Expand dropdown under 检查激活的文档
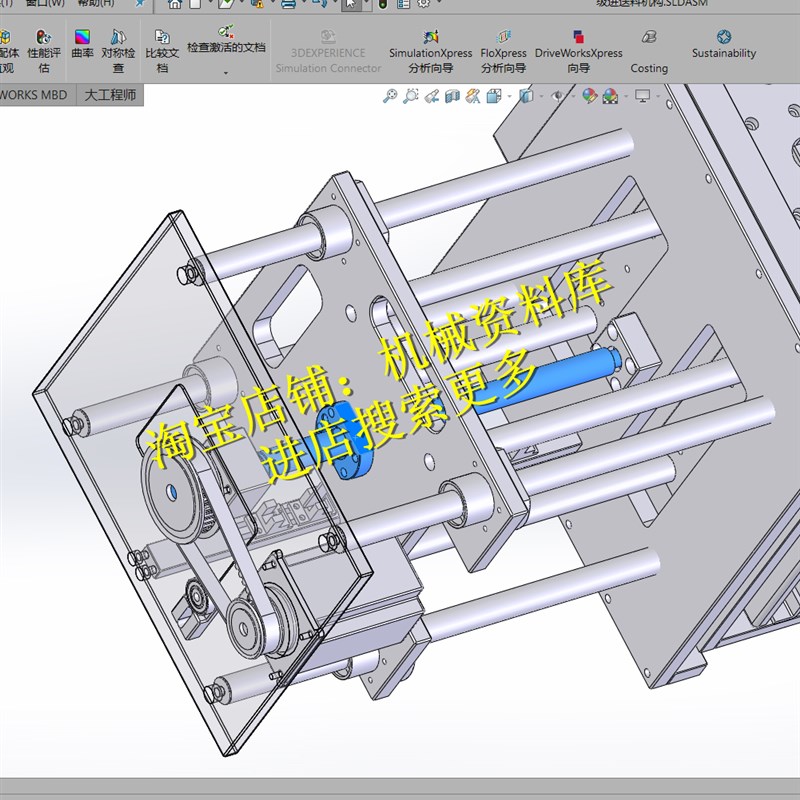The width and height of the screenshot is (800, 800). coord(226,73)
